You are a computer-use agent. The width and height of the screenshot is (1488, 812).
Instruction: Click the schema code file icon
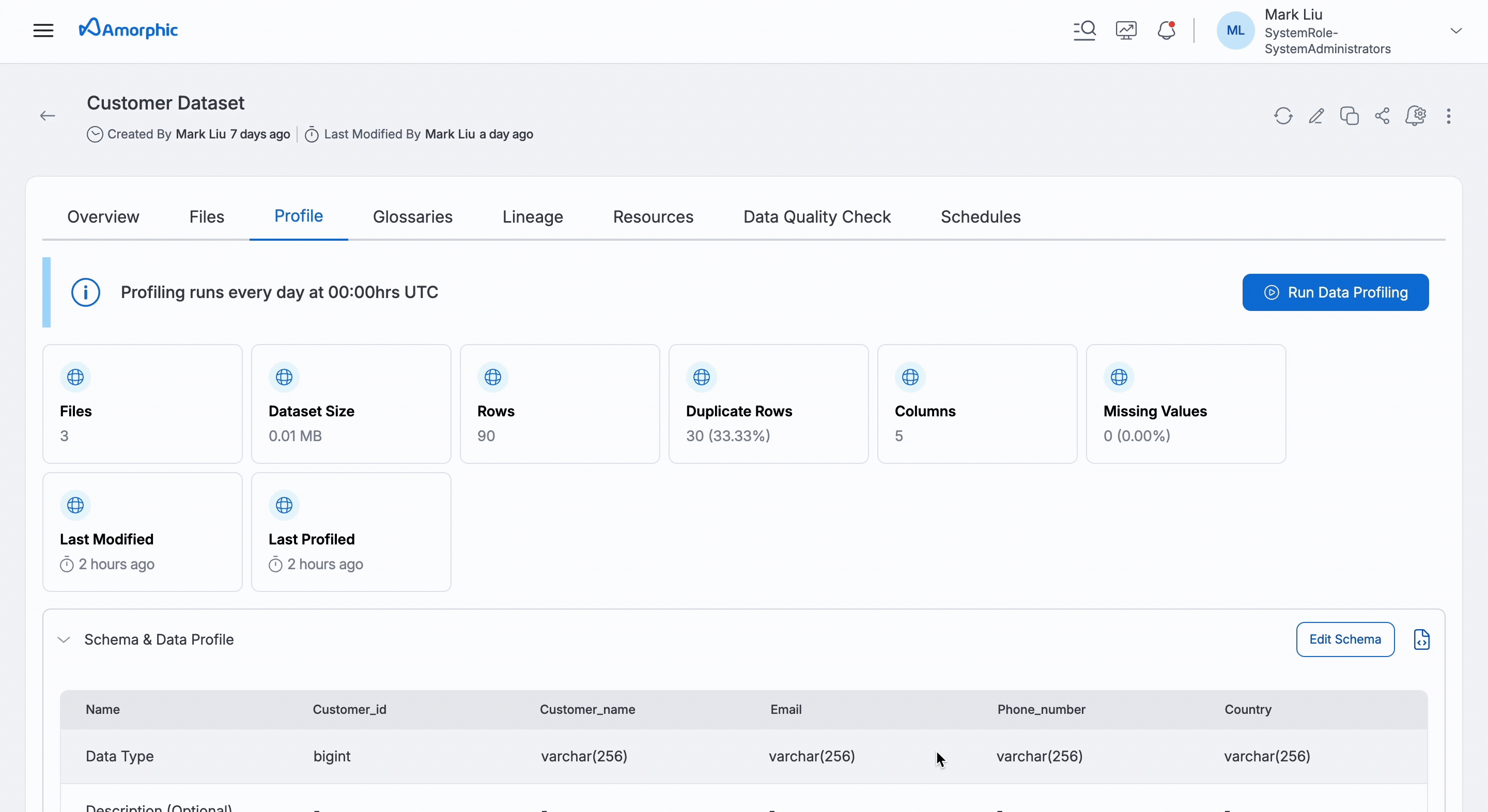[1421, 639]
